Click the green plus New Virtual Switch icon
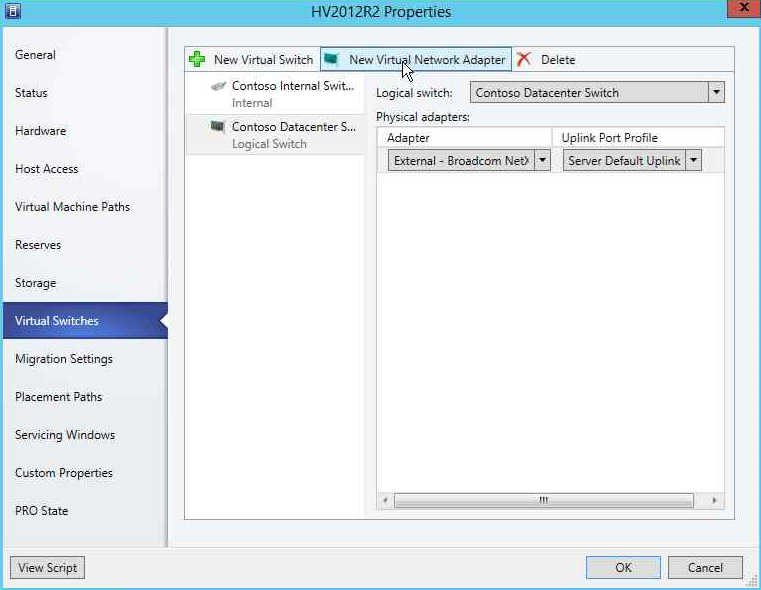This screenshot has height=590, width=761. coord(197,59)
